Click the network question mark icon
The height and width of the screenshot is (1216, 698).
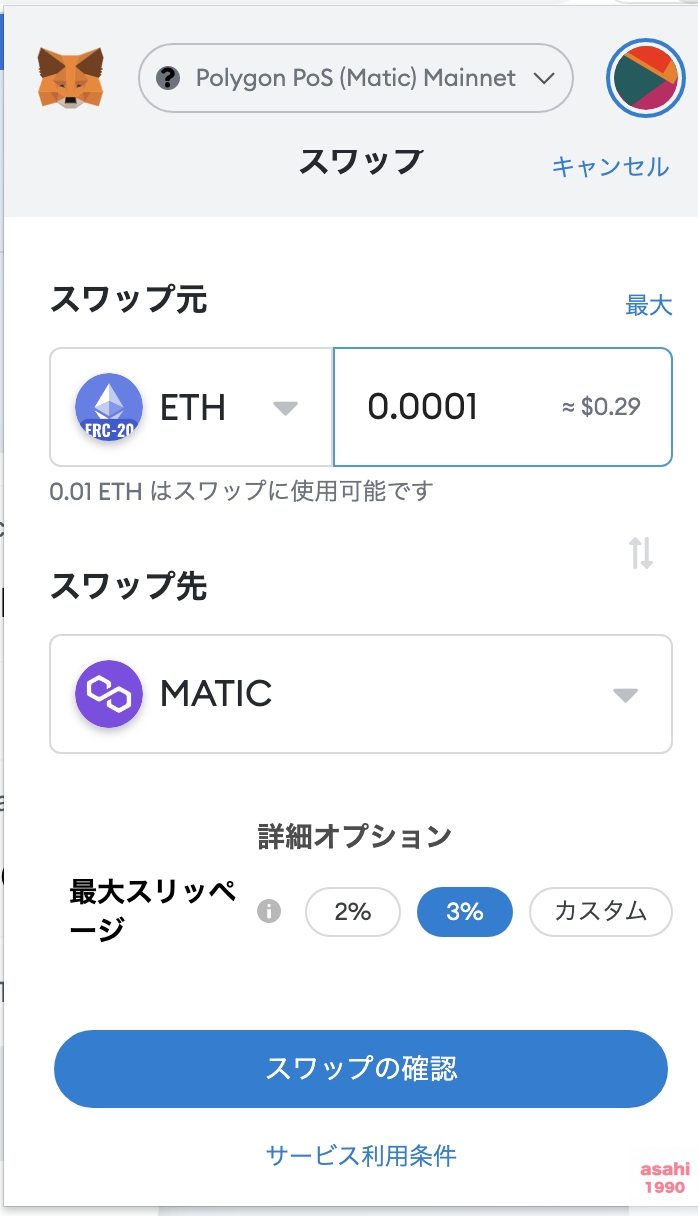pos(169,78)
